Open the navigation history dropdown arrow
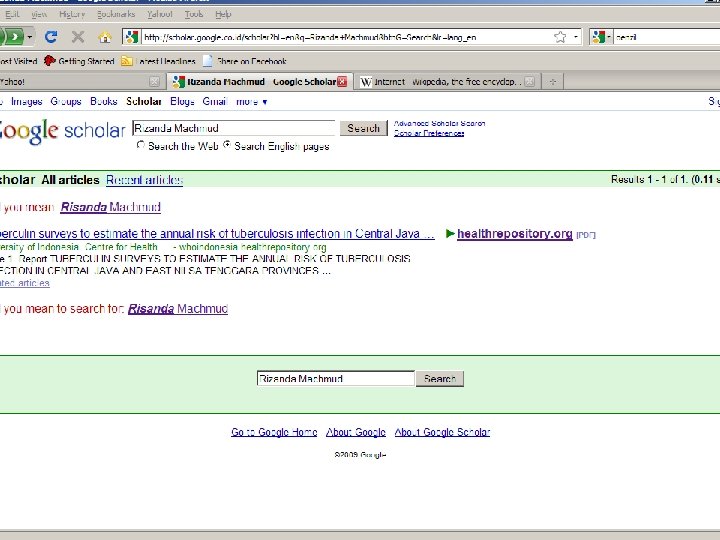 click(30, 36)
